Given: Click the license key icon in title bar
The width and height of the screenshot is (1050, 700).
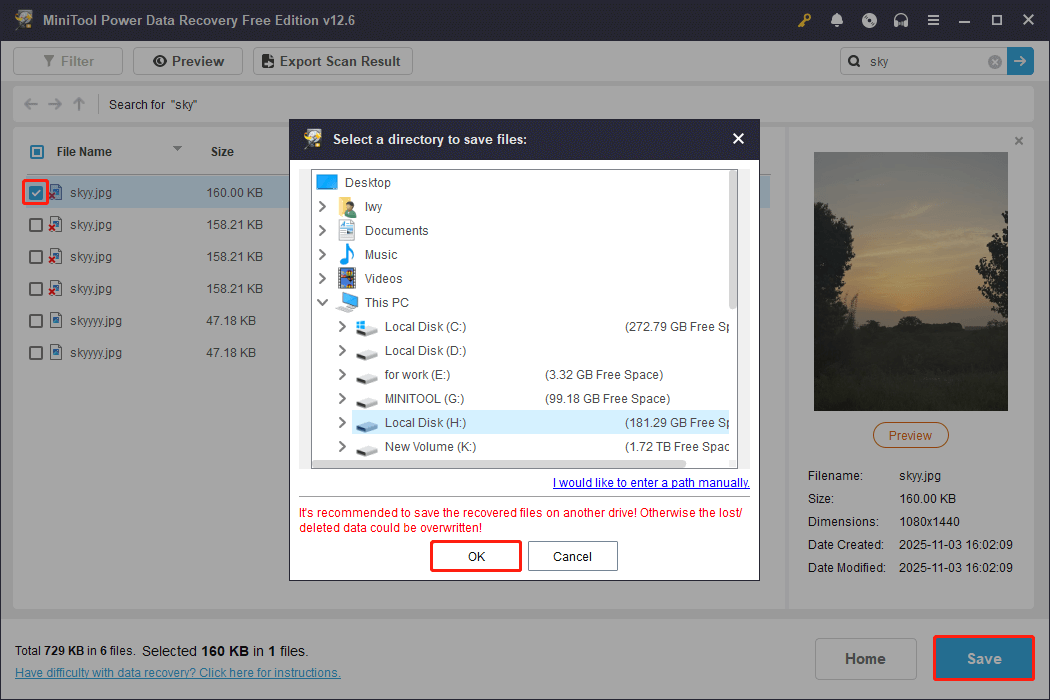Looking at the screenshot, I should pyautogui.click(x=804, y=19).
